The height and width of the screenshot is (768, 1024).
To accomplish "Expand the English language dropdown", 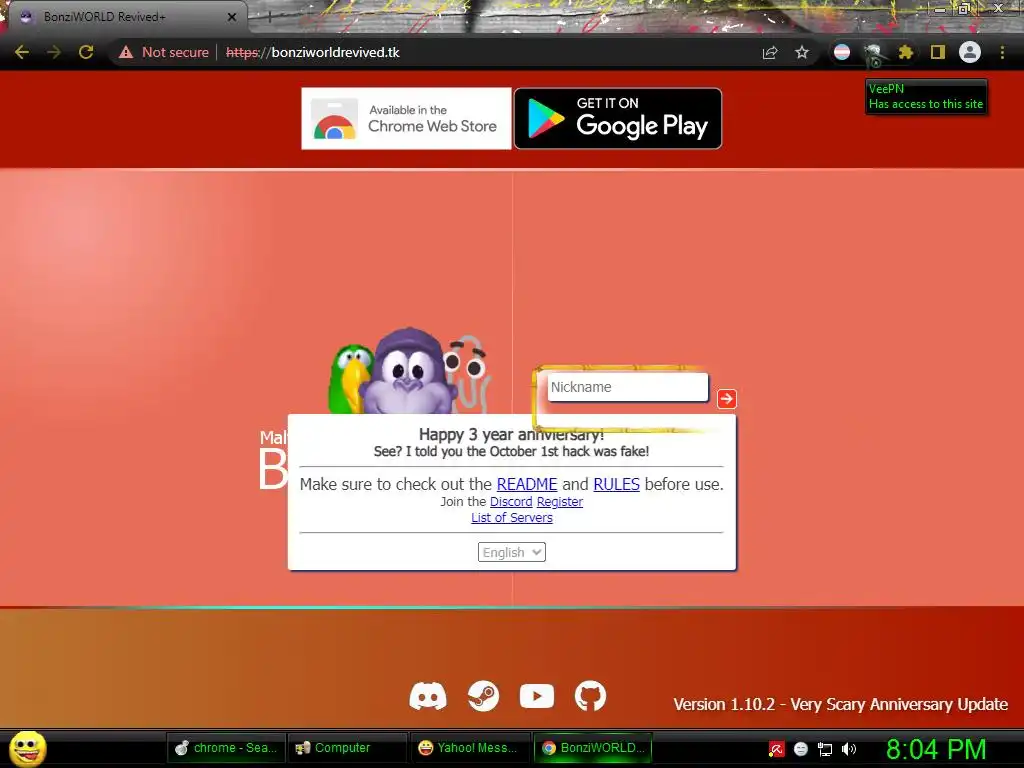I will [511, 552].
